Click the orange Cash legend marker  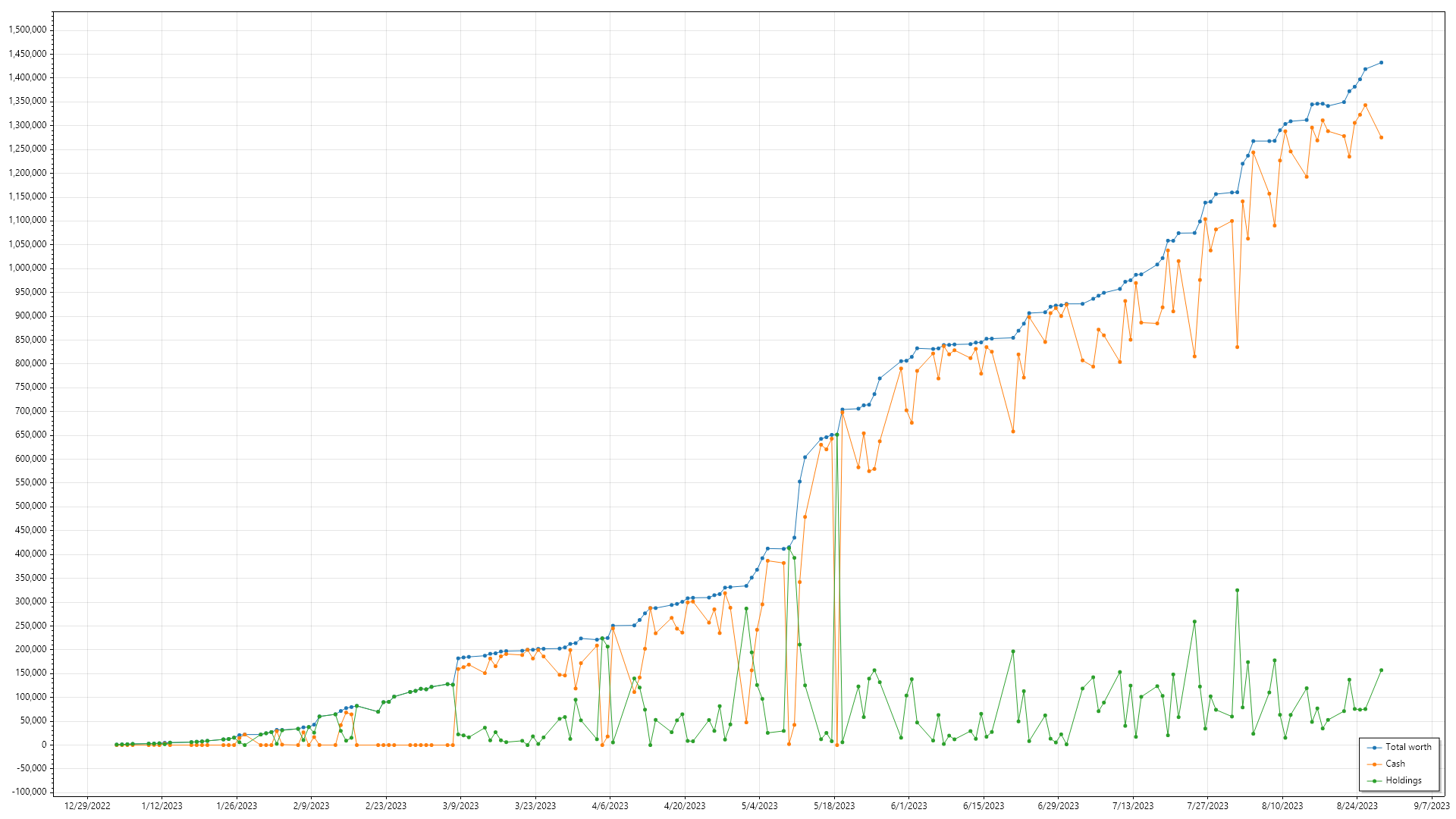tap(1374, 764)
